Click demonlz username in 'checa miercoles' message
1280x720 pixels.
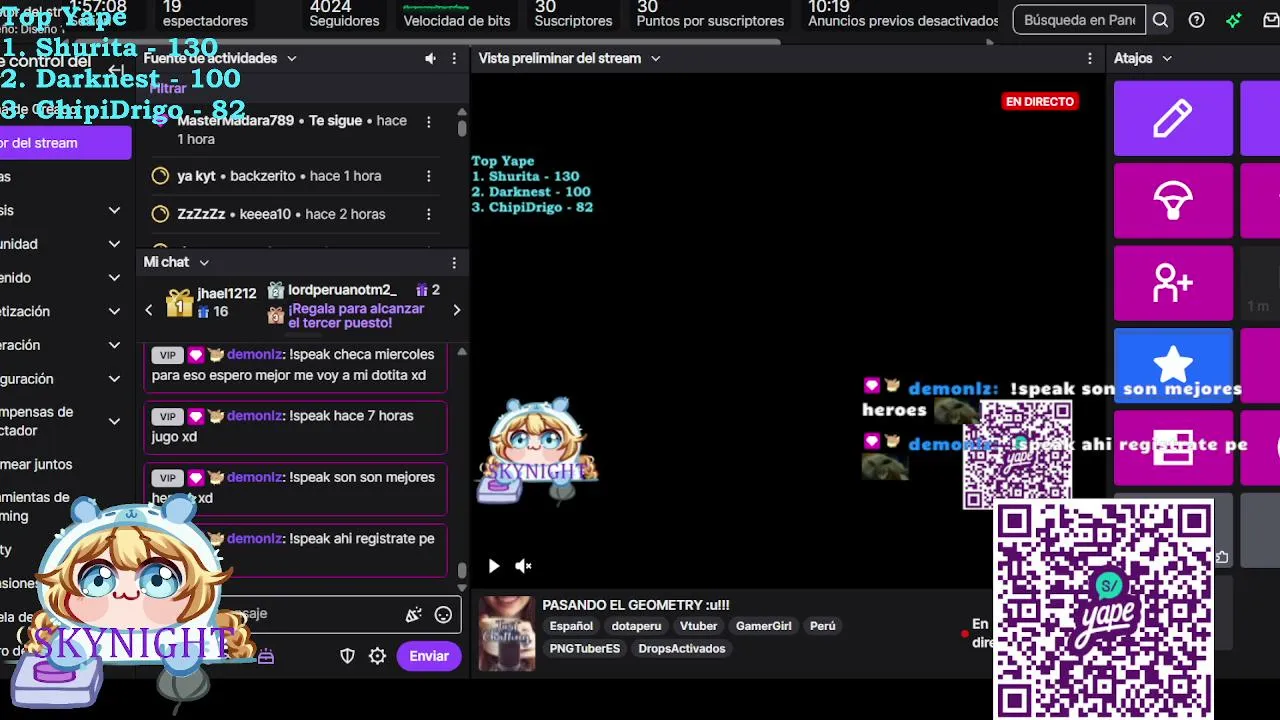pyautogui.click(x=256, y=355)
